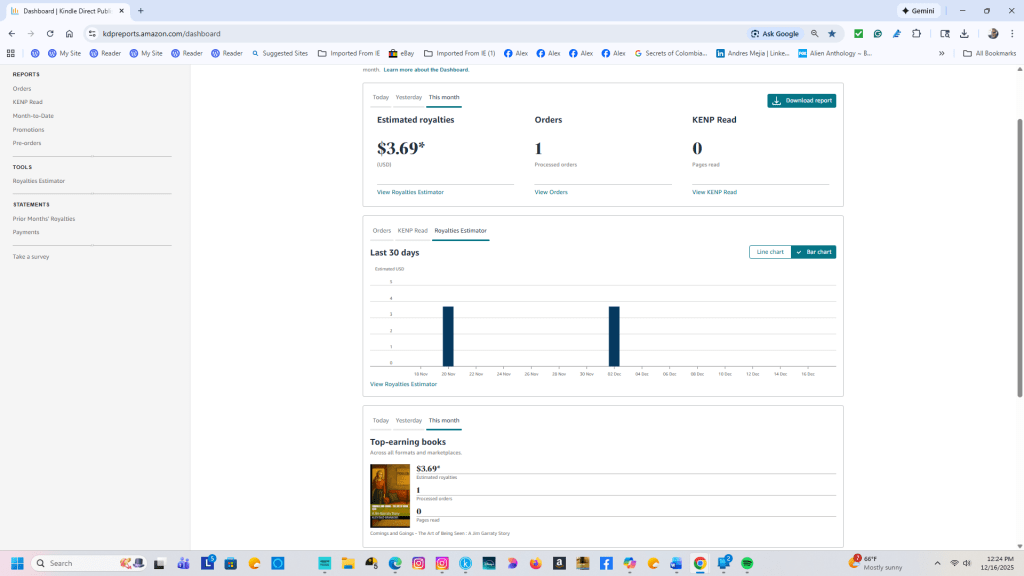Open the Chrome three-dot menu
The image size is (1024, 576).
click(1012, 33)
